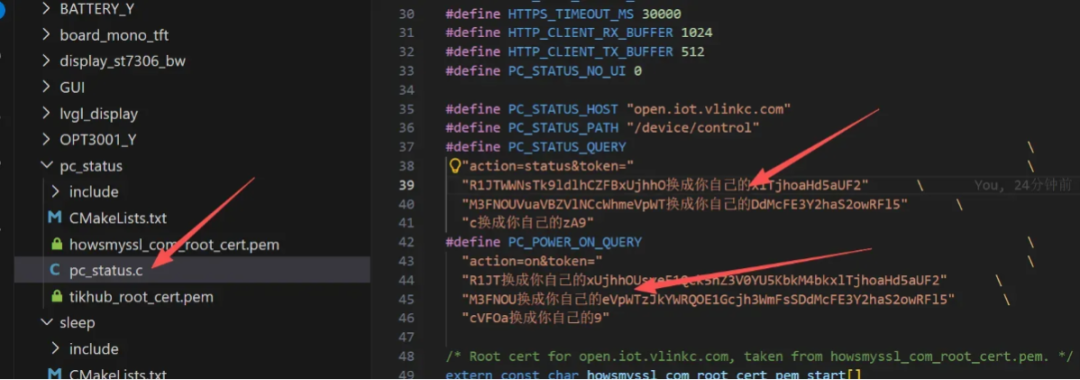Select the BATTERY_Y folder label
The width and height of the screenshot is (1080, 380).
pyautogui.click(x=97, y=9)
